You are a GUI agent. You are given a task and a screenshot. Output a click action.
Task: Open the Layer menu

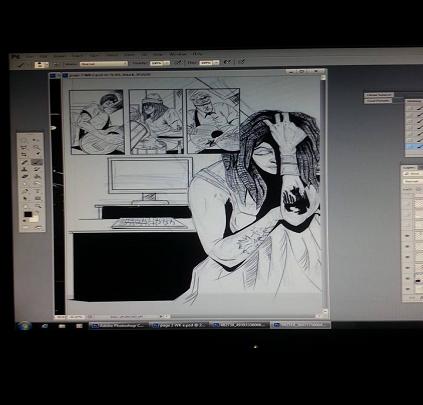coord(77,55)
